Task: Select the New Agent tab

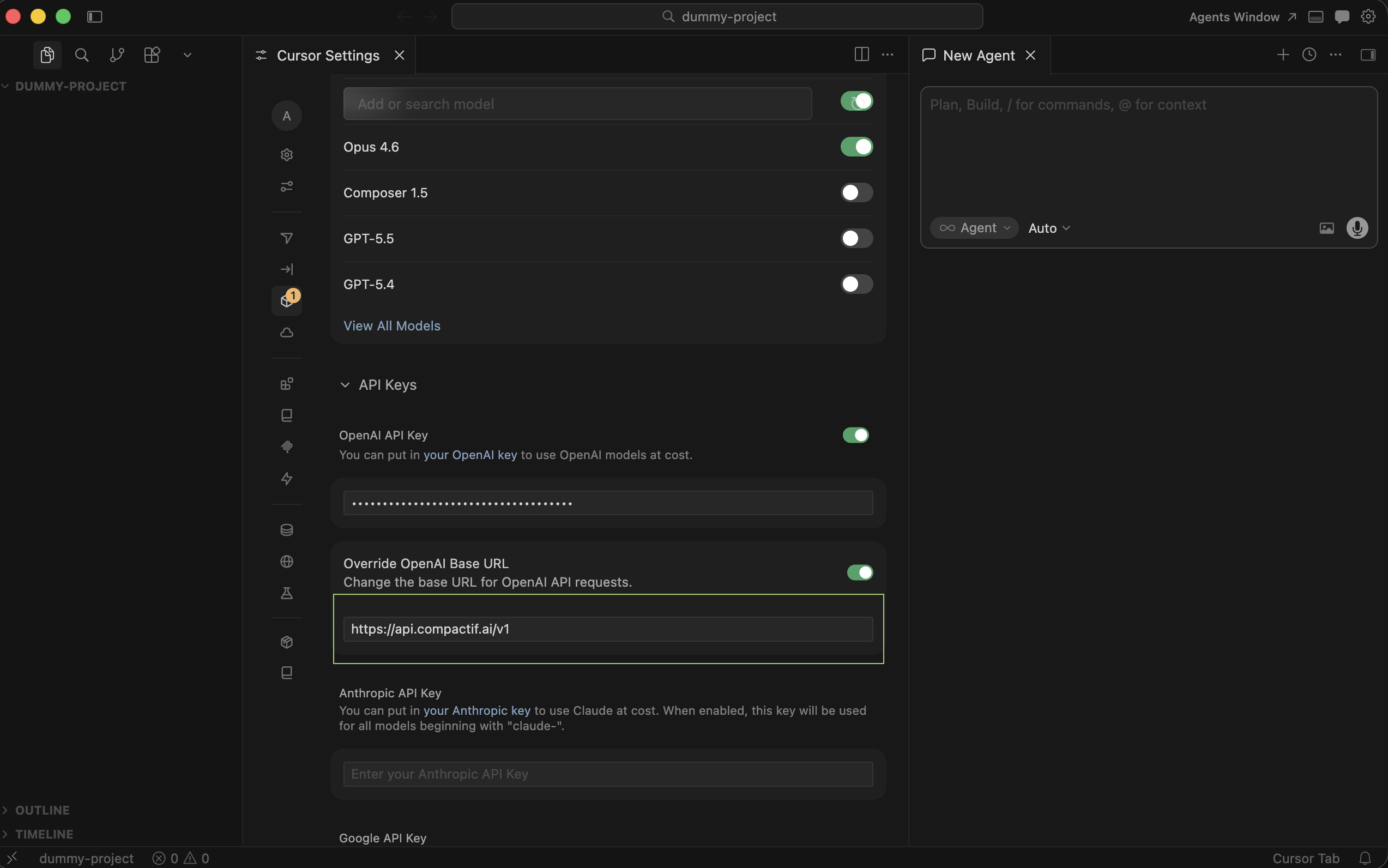Action: click(x=979, y=55)
